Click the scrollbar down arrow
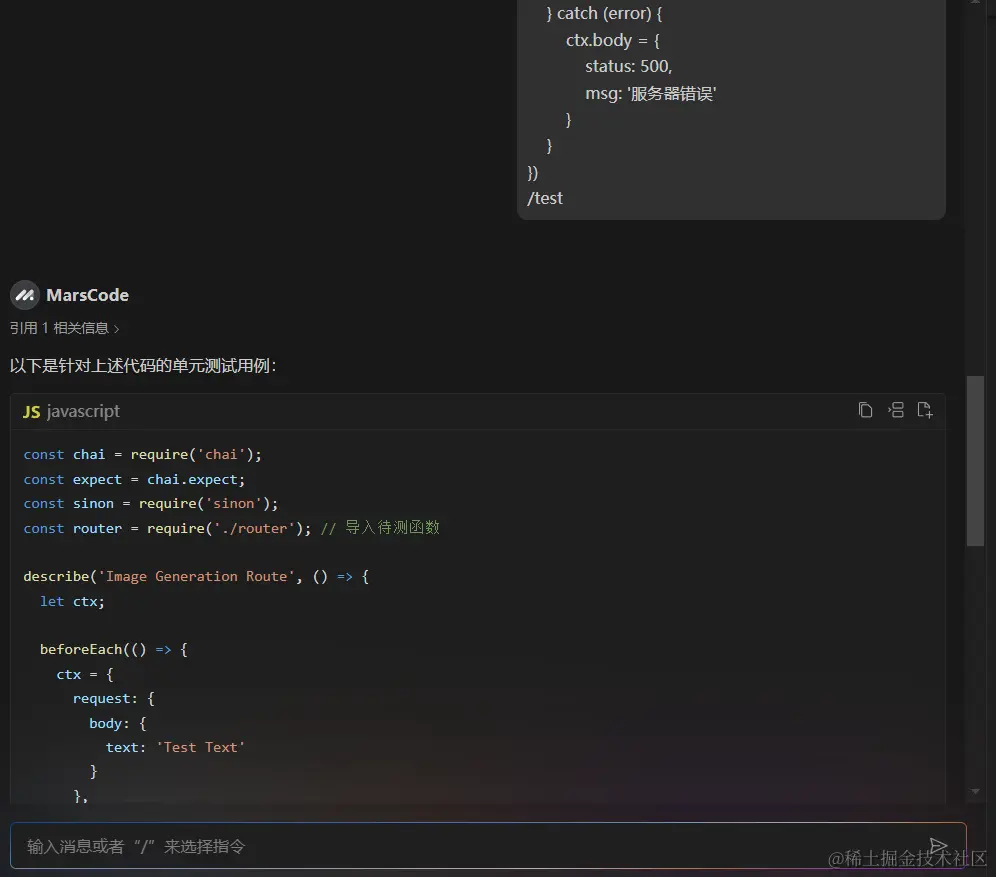 [975, 791]
